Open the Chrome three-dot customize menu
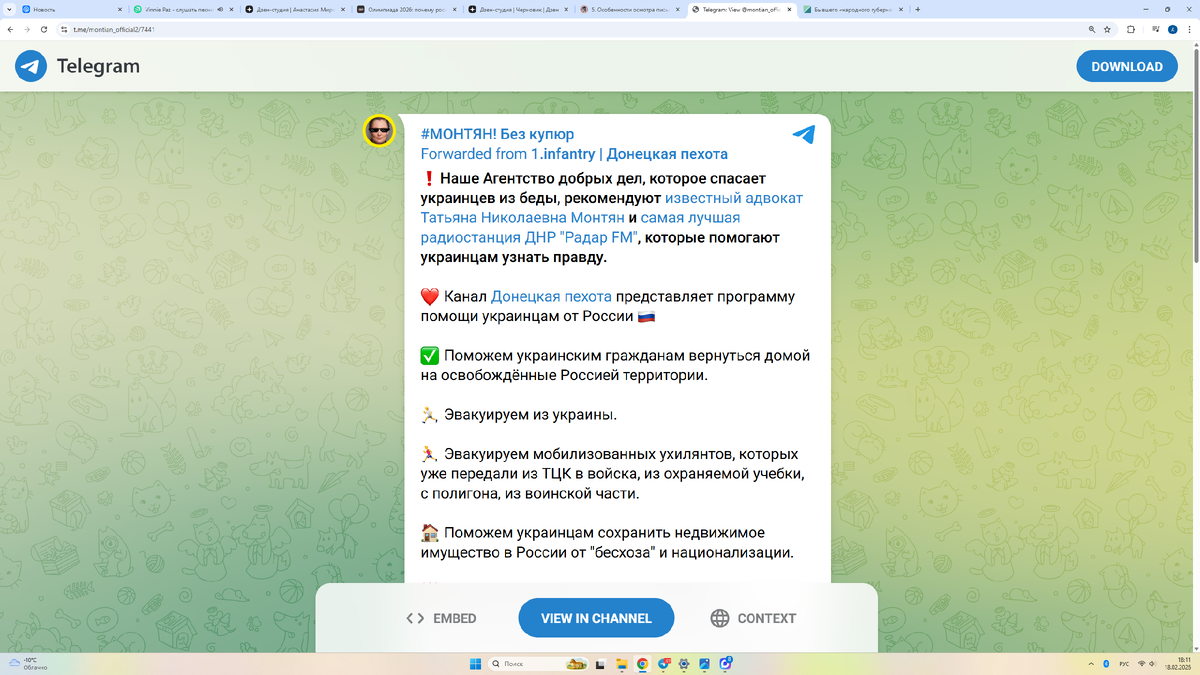Viewport: 1200px width, 675px height. (x=1190, y=30)
